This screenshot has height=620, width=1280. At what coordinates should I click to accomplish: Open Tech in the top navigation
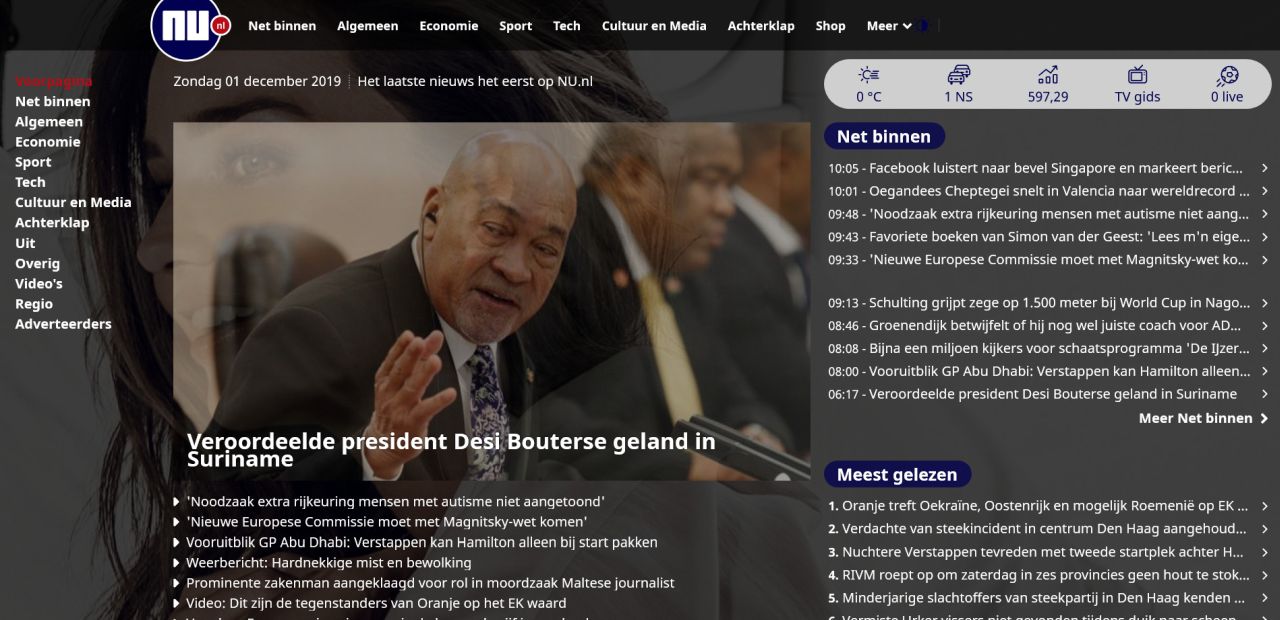pos(567,26)
